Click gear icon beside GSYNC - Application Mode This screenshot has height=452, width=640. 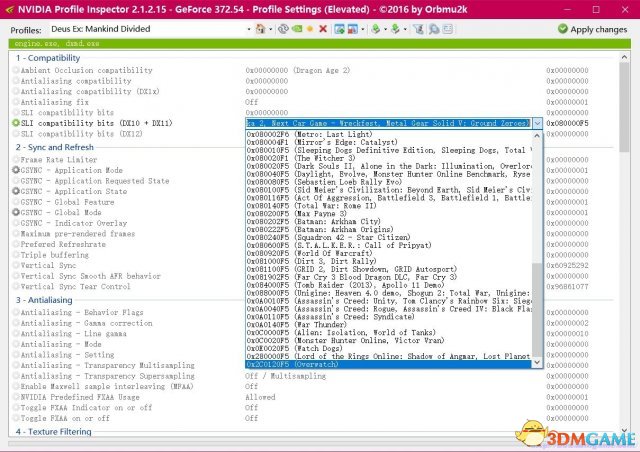pos(15,170)
